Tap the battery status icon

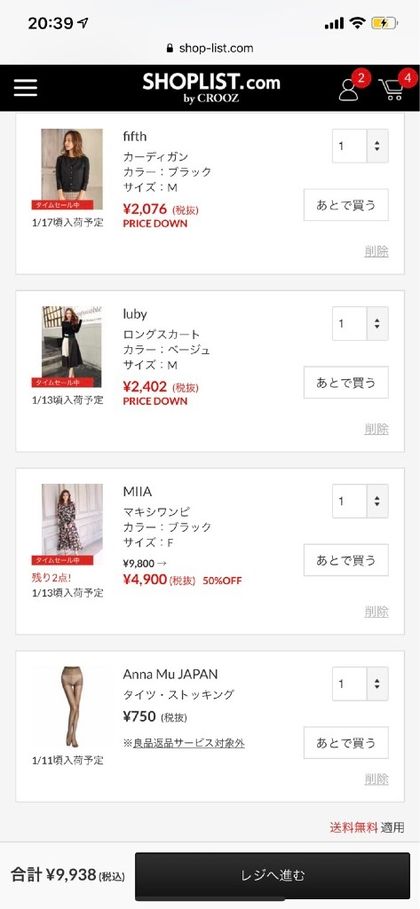(x=385, y=23)
